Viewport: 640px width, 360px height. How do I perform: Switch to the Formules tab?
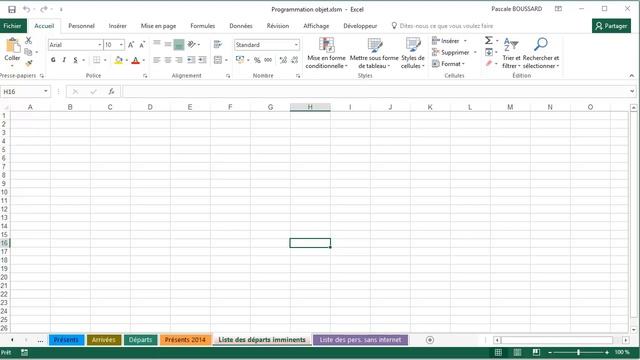(x=202, y=26)
